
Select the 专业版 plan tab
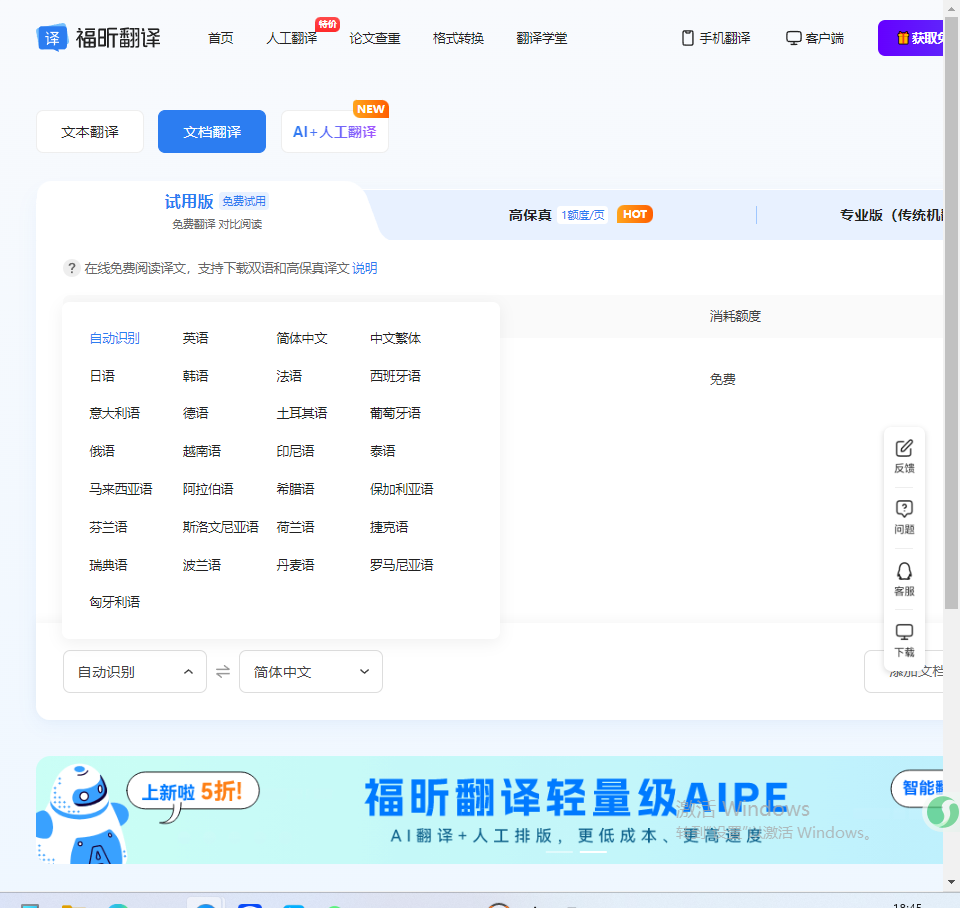[891, 215]
